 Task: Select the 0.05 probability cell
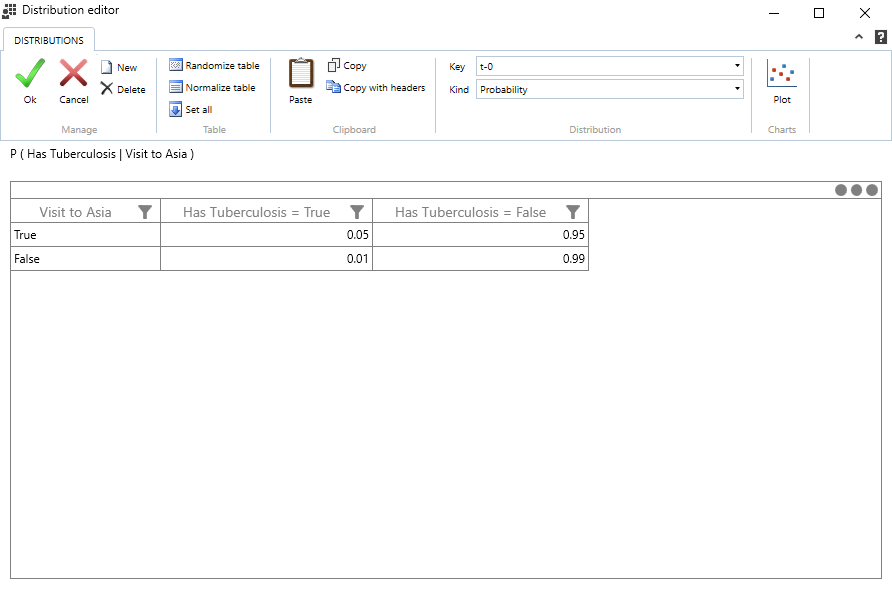pos(266,235)
